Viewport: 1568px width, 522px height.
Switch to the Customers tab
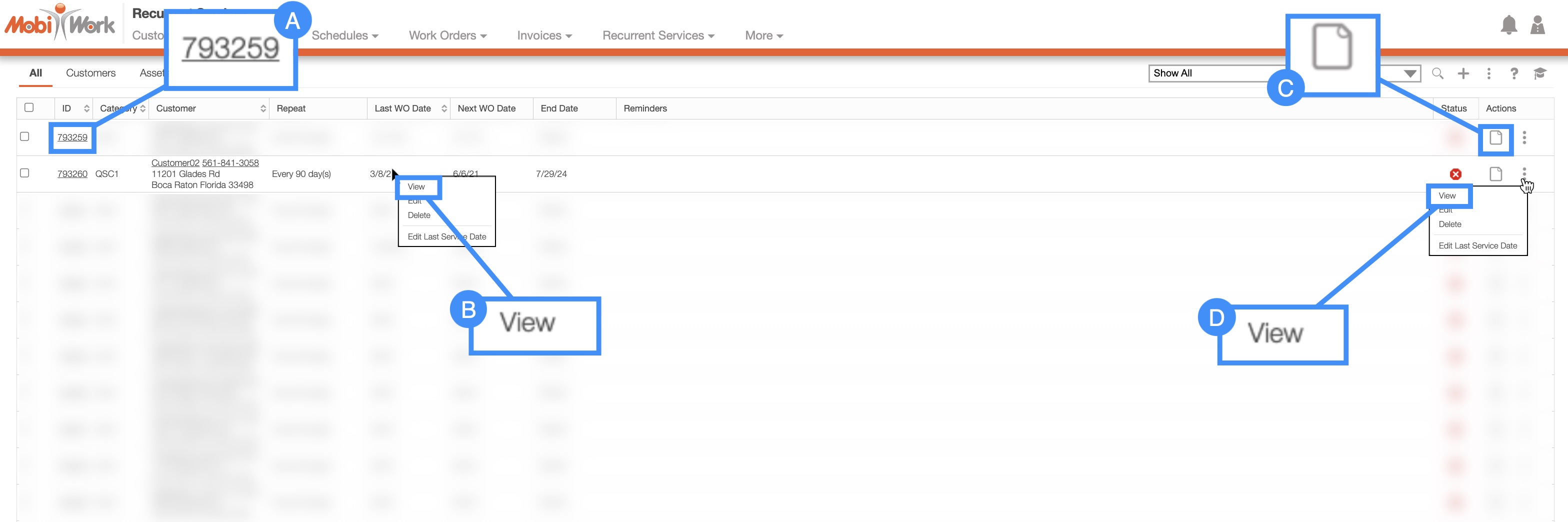[x=90, y=73]
